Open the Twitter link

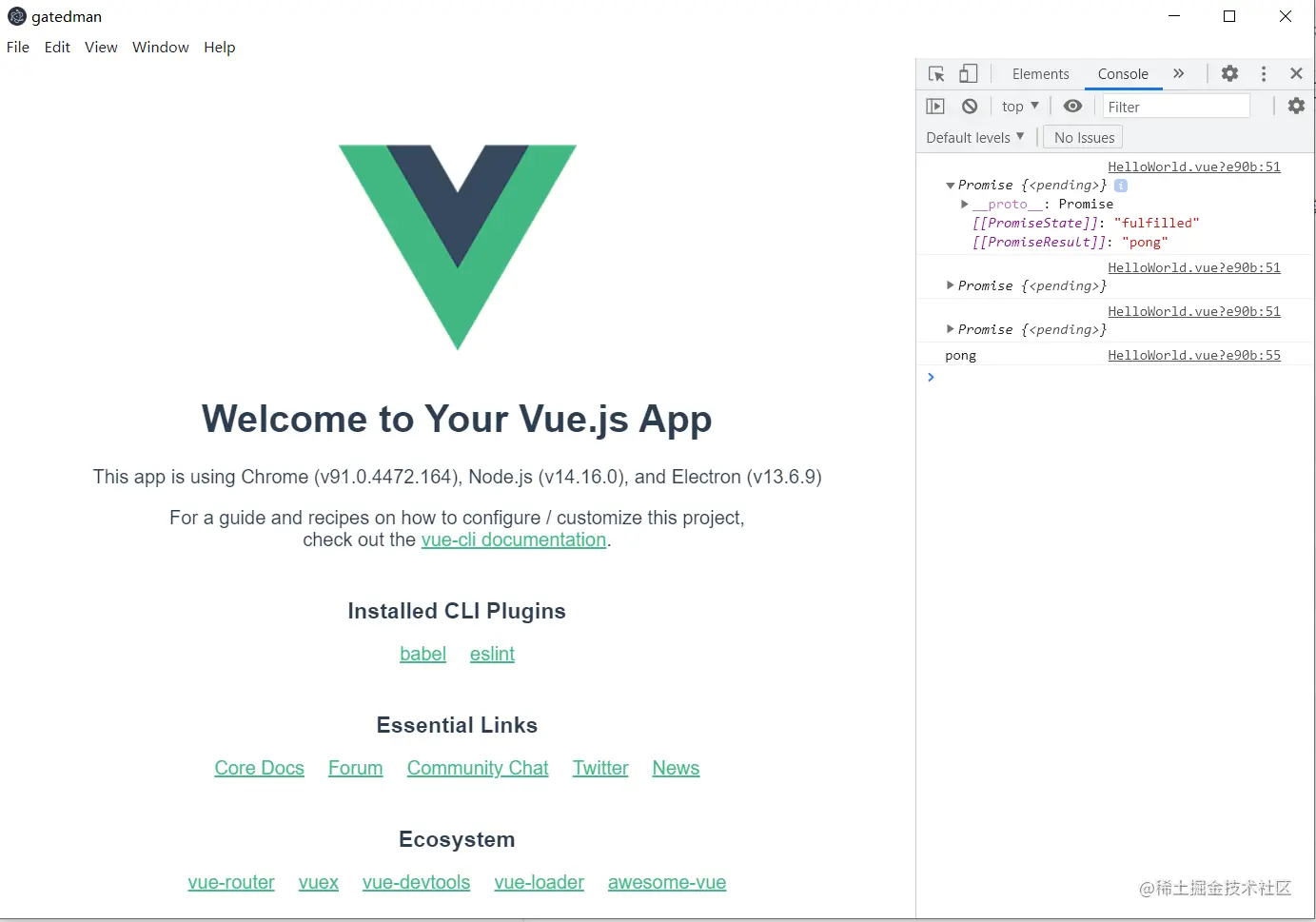(600, 768)
